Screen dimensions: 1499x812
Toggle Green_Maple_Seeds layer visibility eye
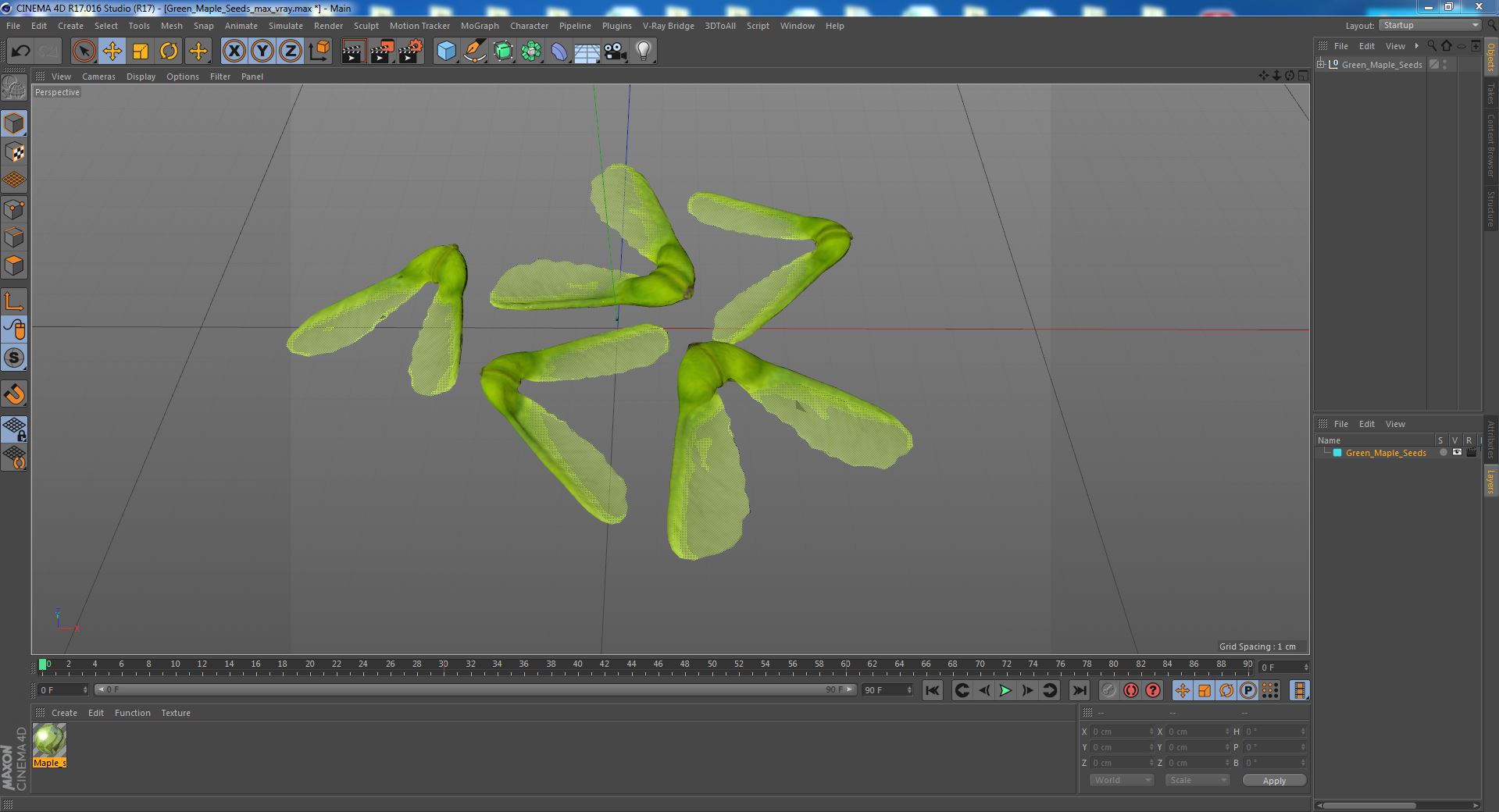pos(1457,453)
